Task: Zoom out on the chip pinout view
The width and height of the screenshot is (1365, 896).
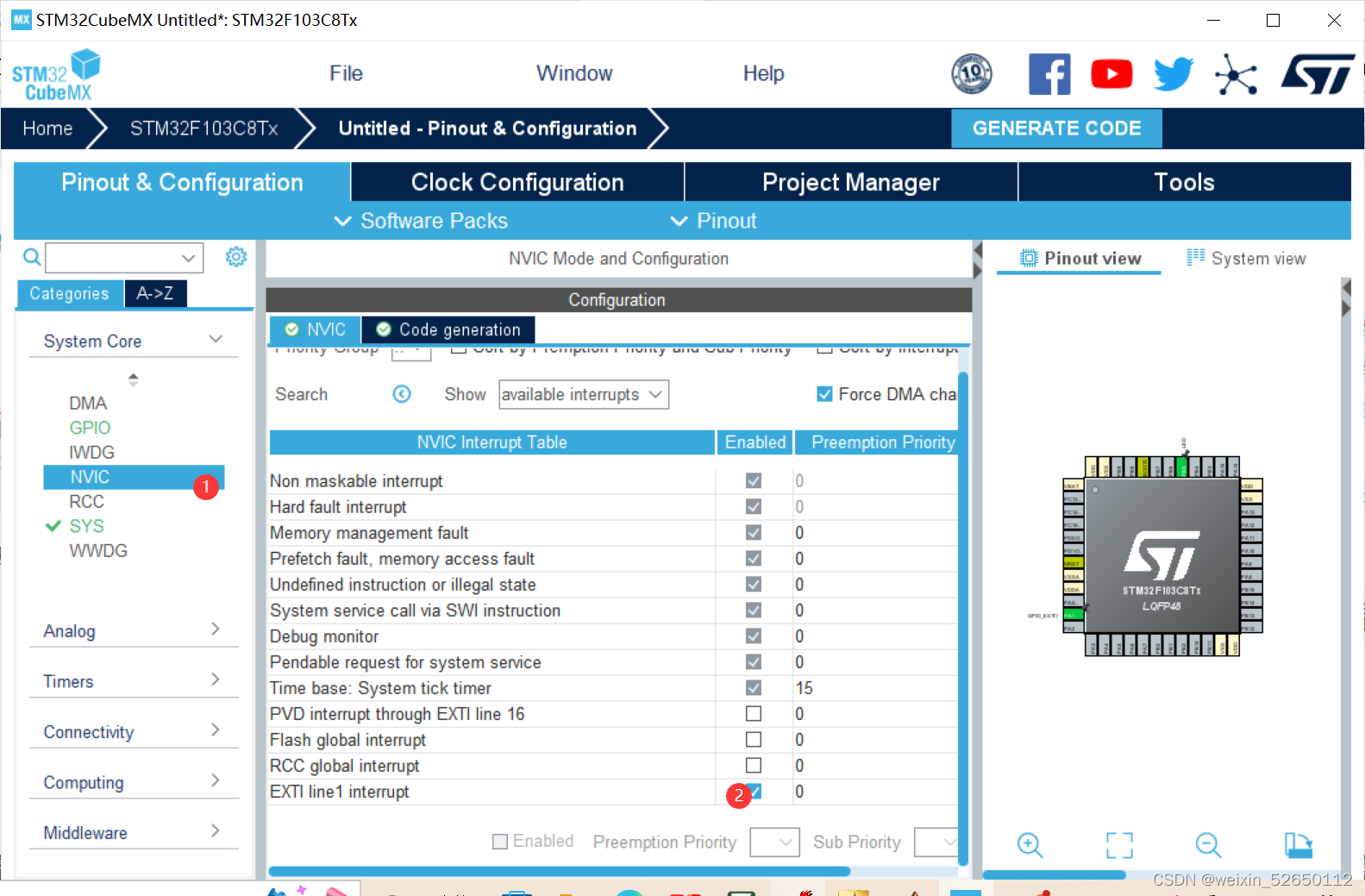Action: 1208,845
